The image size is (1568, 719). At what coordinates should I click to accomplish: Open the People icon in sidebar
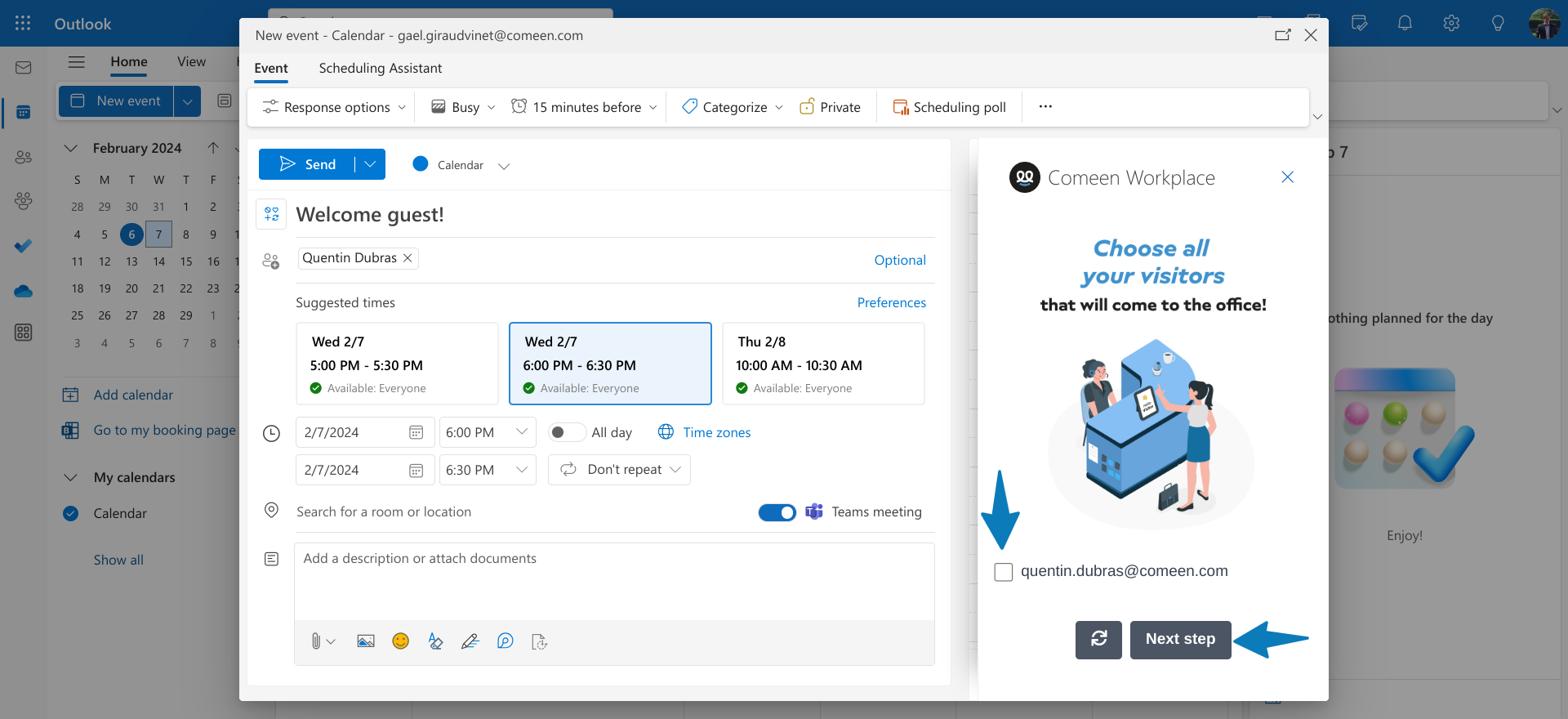24,157
